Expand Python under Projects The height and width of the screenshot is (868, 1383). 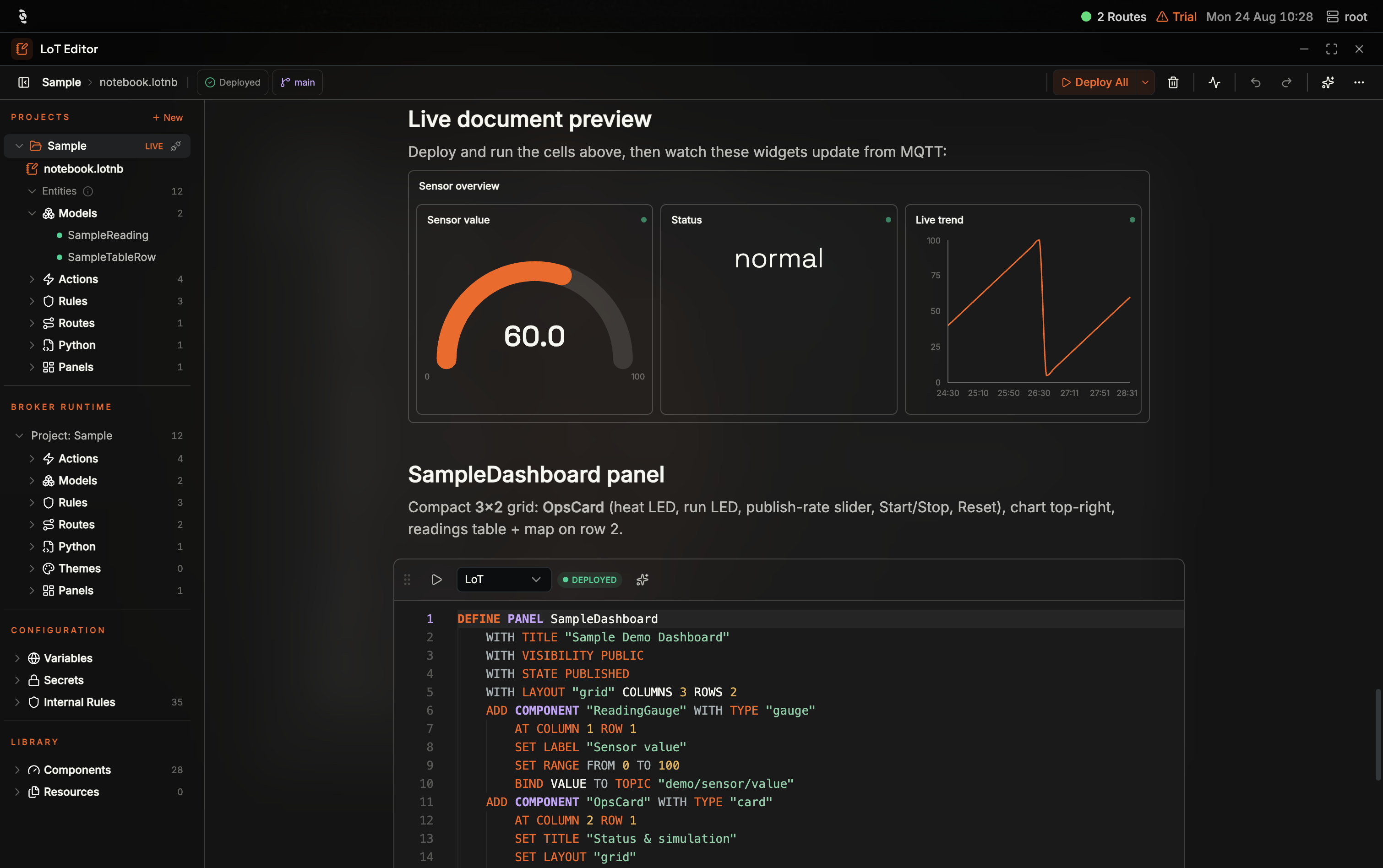pos(32,345)
